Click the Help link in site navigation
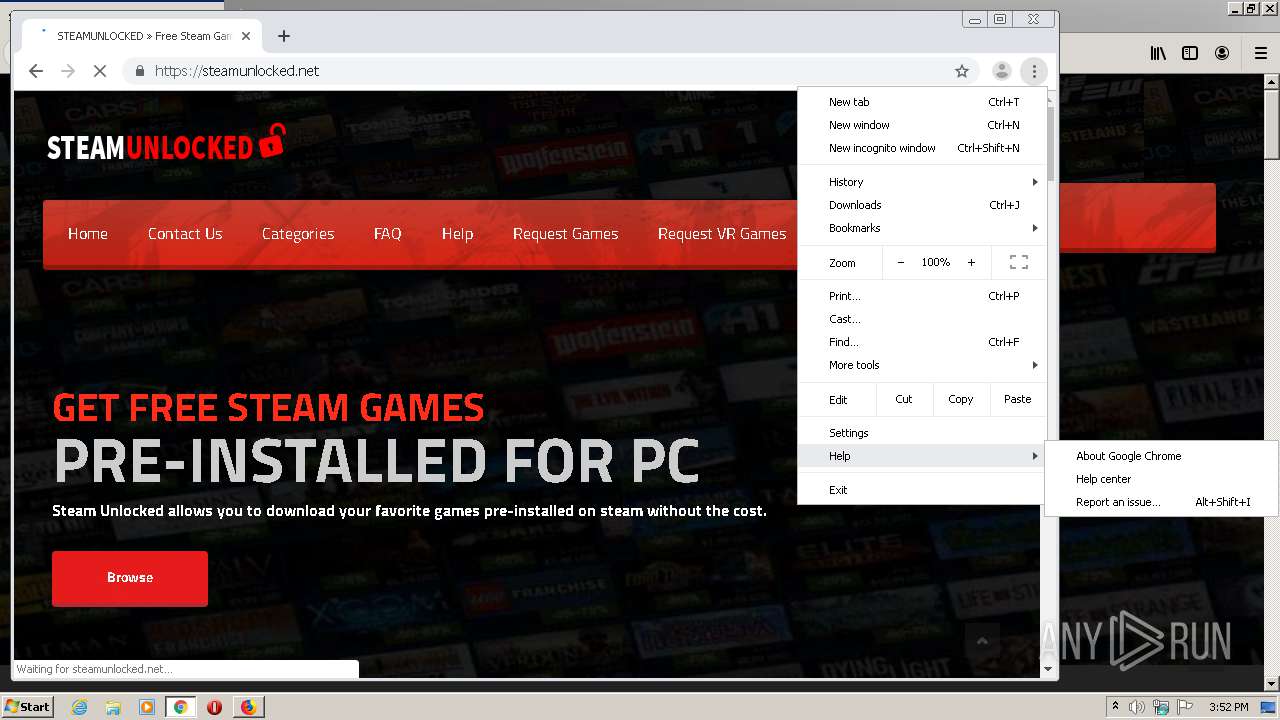The width and height of the screenshot is (1280, 720). (458, 234)
